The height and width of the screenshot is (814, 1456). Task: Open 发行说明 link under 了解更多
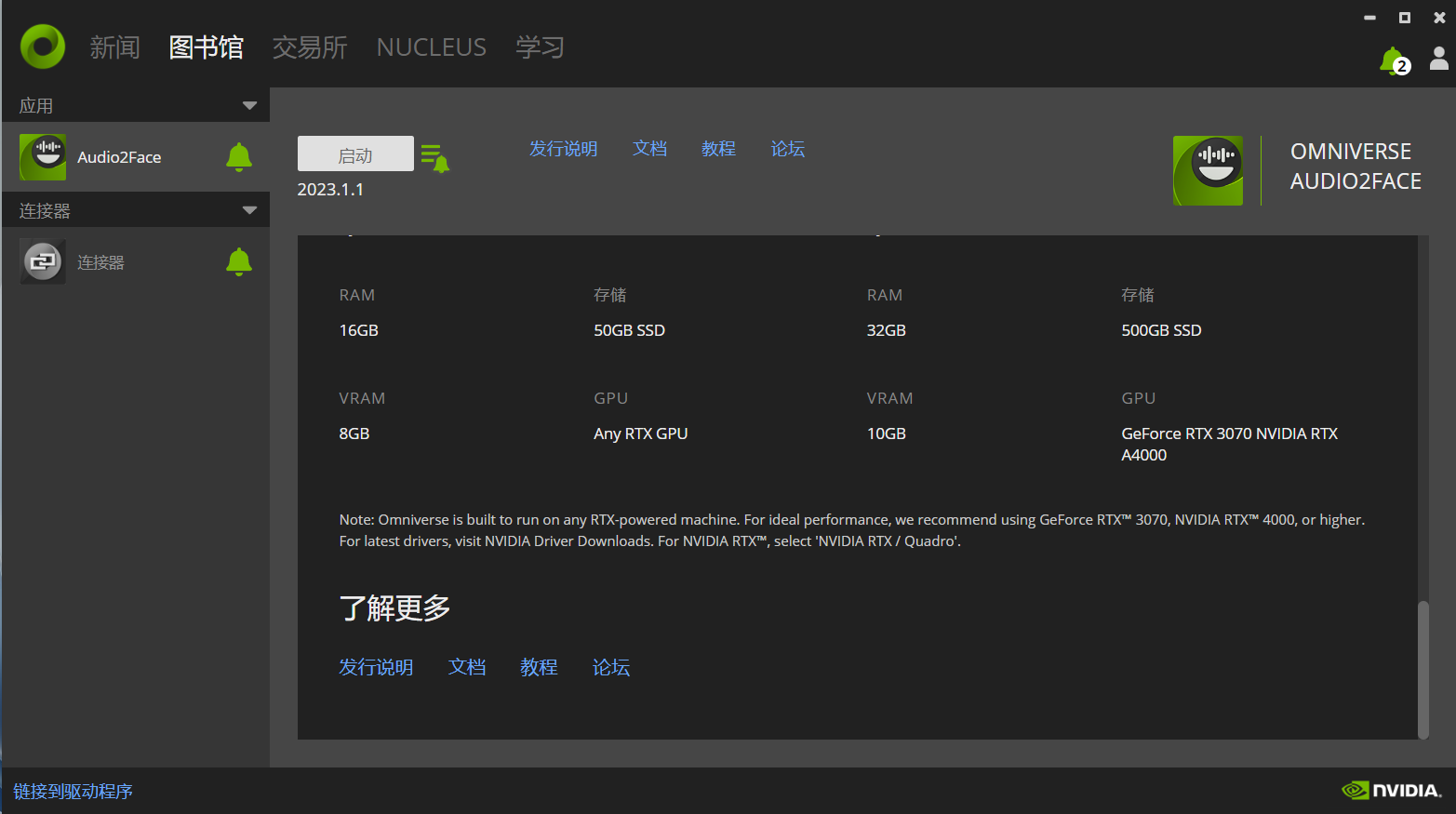tap(376, 667)
